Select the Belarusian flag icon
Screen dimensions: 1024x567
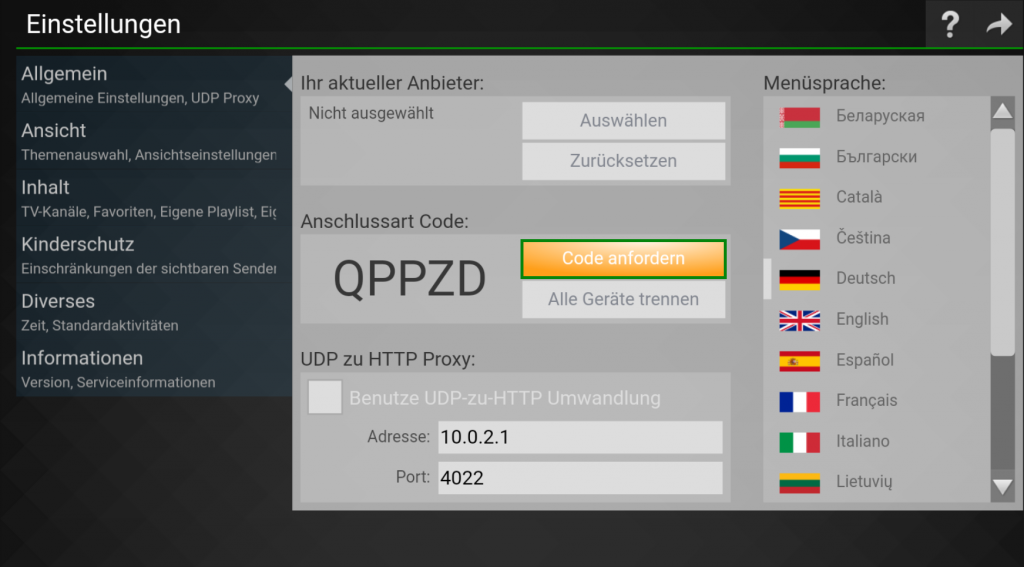tap(799, 117)
